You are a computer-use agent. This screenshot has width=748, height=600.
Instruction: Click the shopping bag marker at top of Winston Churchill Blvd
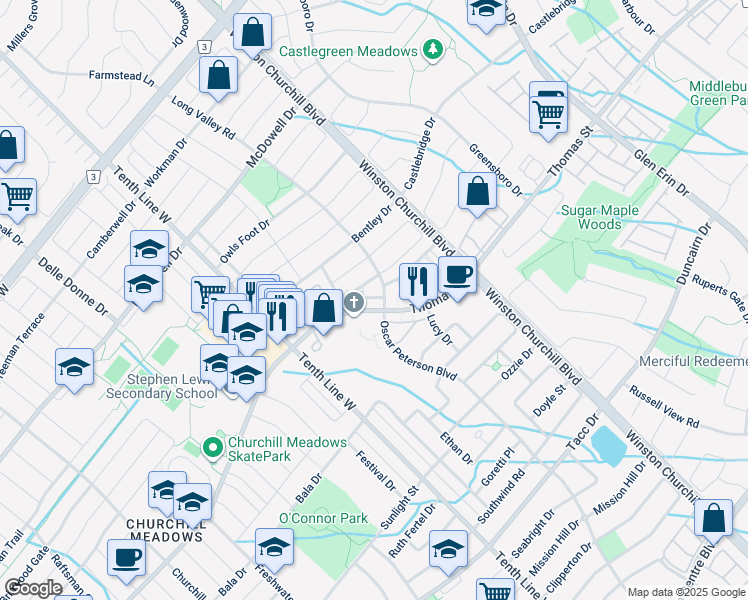click(x=252, y=33)
